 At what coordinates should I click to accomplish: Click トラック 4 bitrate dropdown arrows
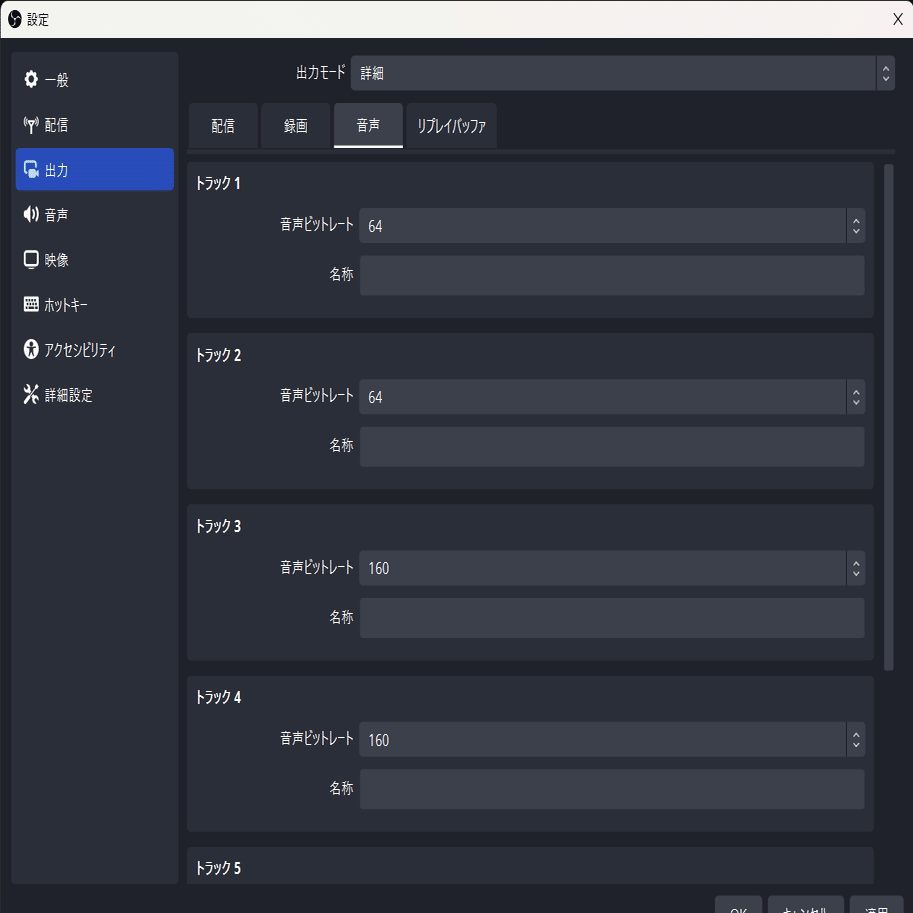(856, 739)
